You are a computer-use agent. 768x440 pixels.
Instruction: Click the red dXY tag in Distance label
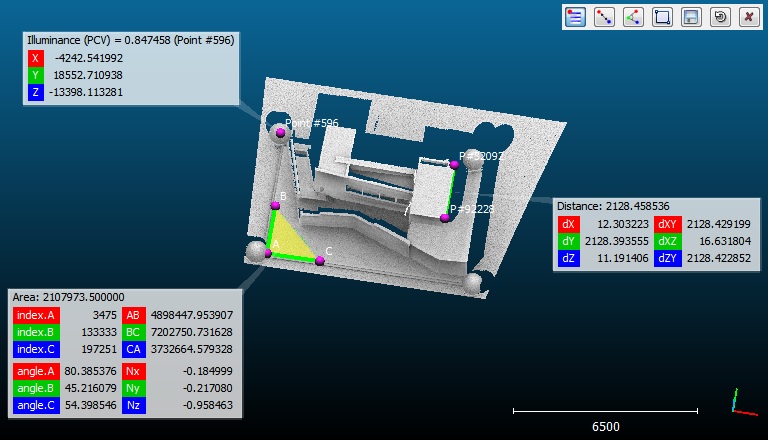click(x=668, y=224)
